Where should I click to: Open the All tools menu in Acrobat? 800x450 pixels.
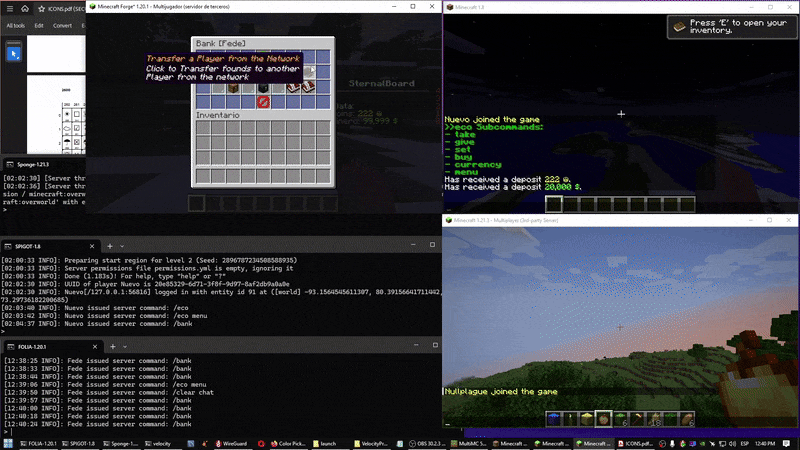(x=14, y=25)
